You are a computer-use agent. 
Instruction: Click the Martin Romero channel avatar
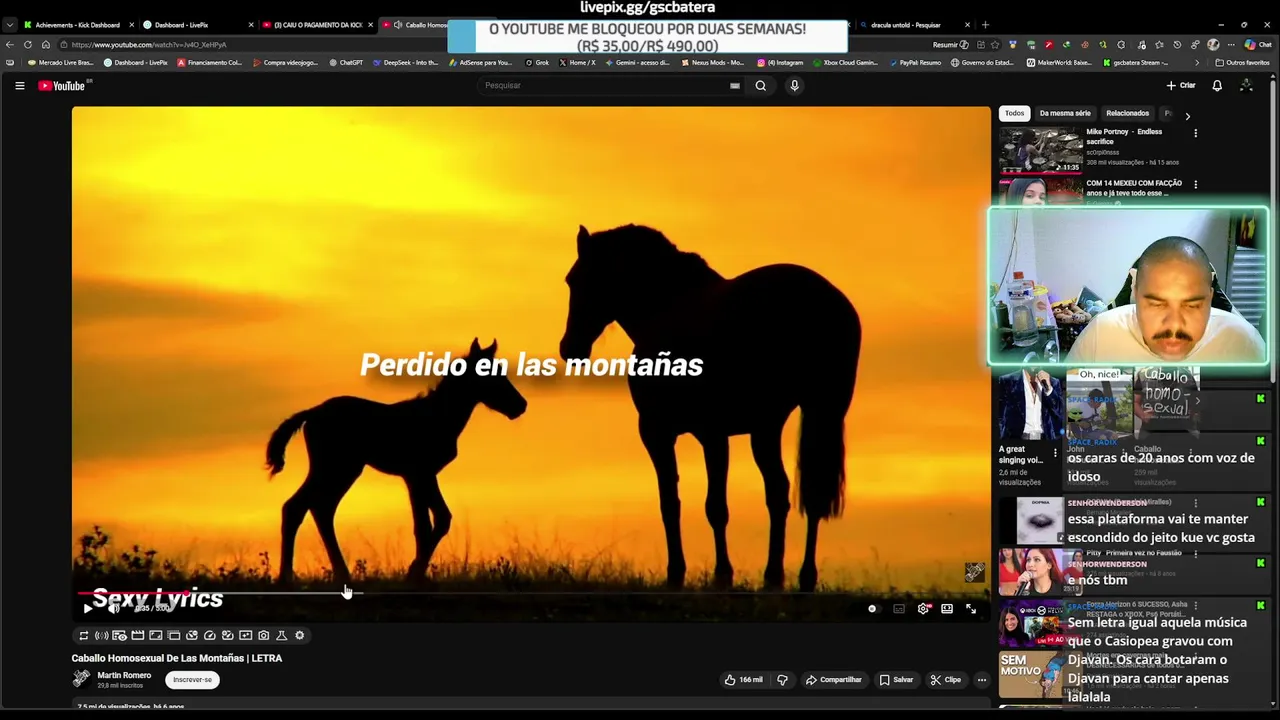pyautogui.click(x=81, y=679)
